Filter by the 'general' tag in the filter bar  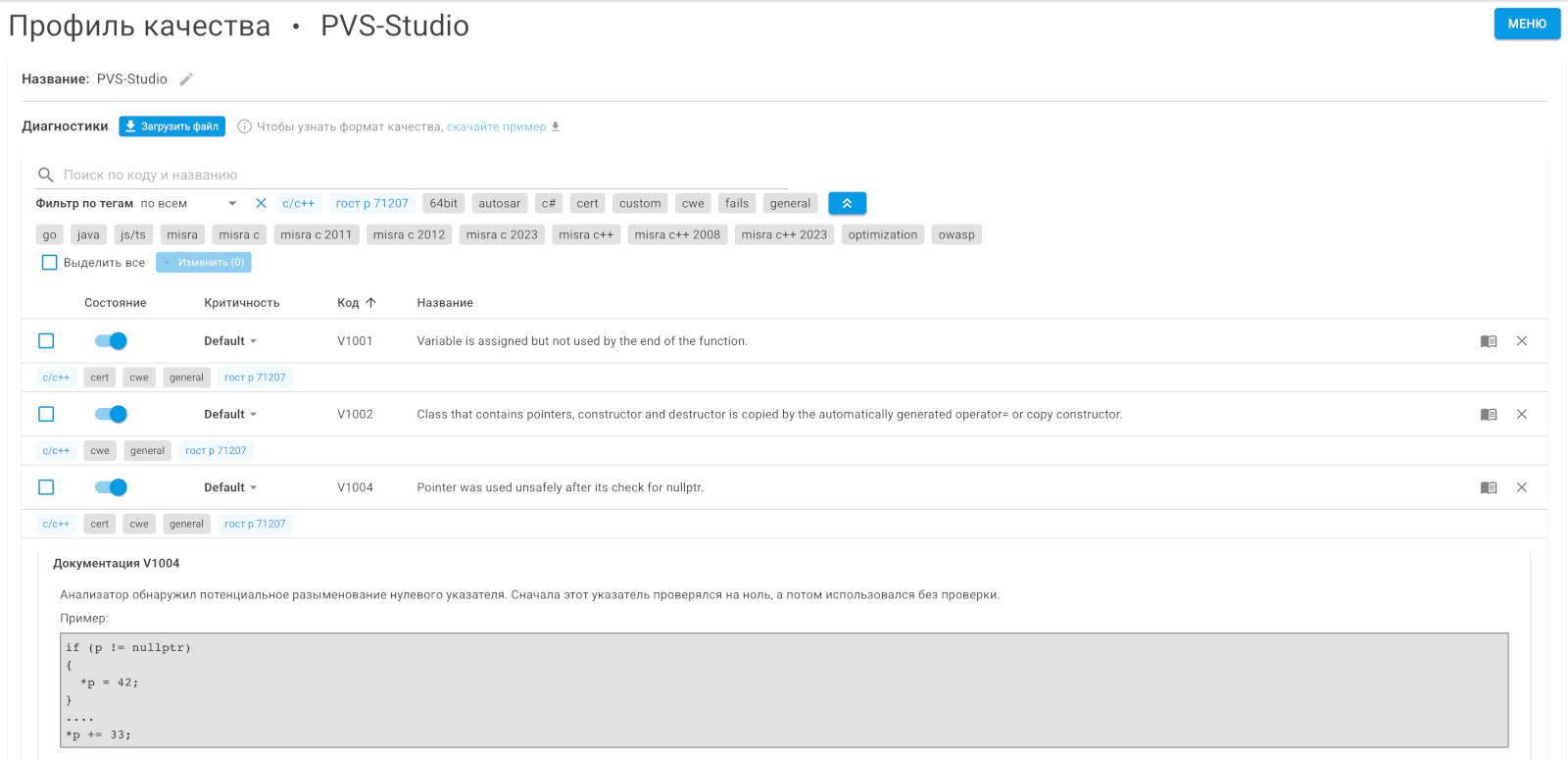pos(790,204)
